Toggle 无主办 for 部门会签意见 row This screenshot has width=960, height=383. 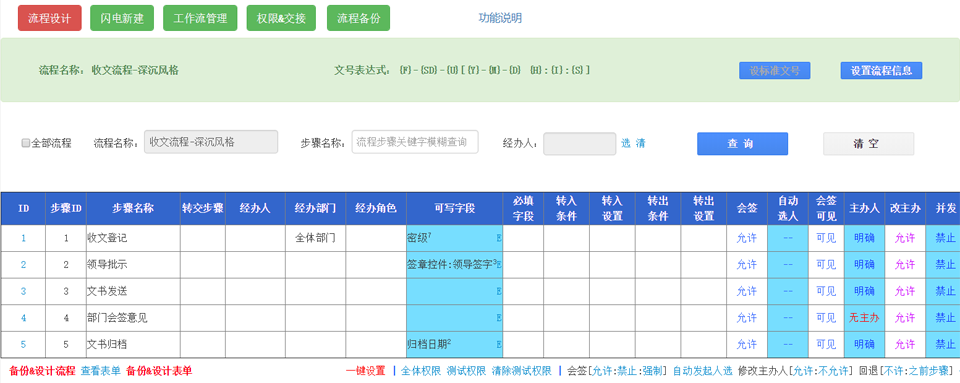(864, 318)
